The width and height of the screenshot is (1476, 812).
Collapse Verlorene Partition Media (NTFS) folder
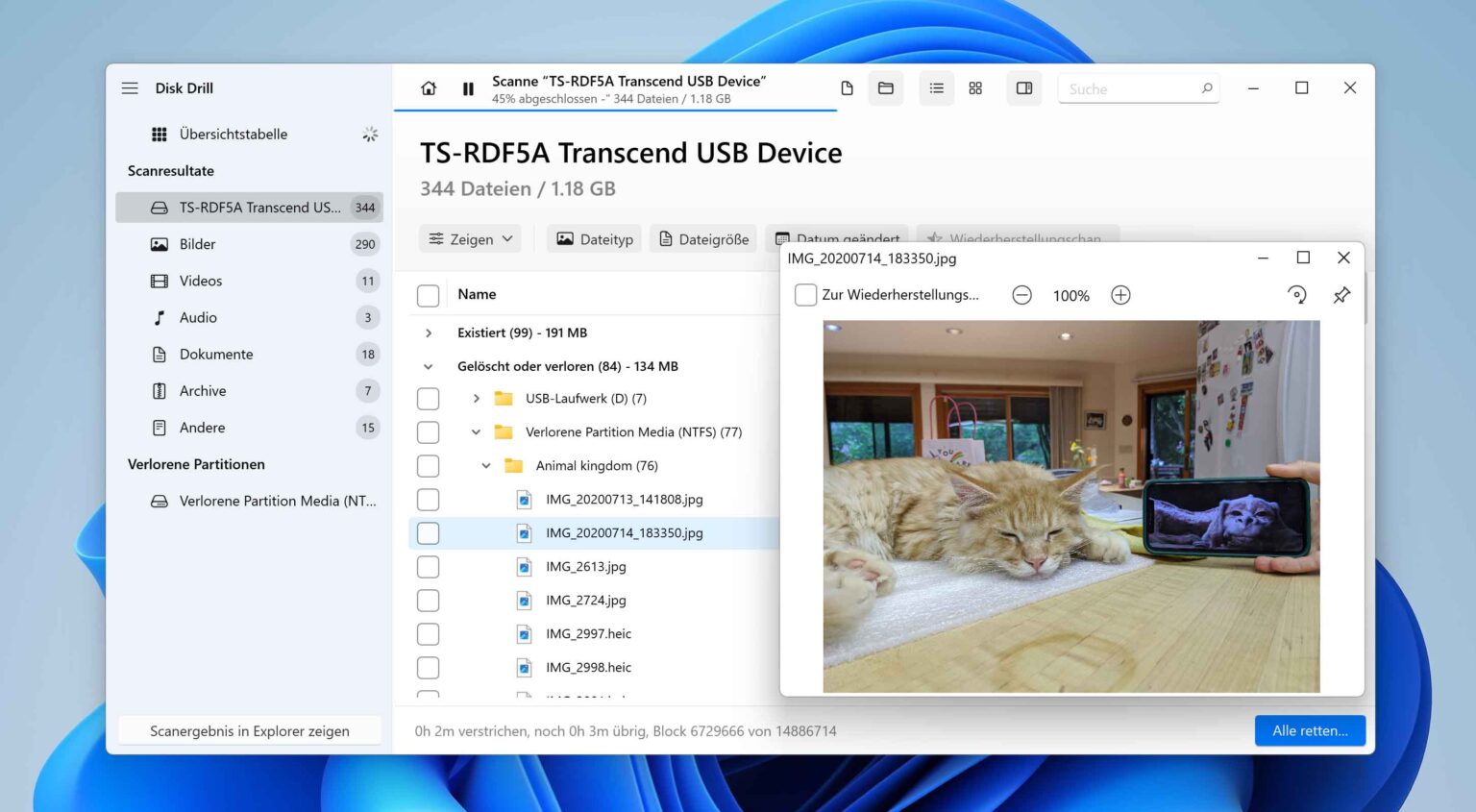click(x=476, y=431)
